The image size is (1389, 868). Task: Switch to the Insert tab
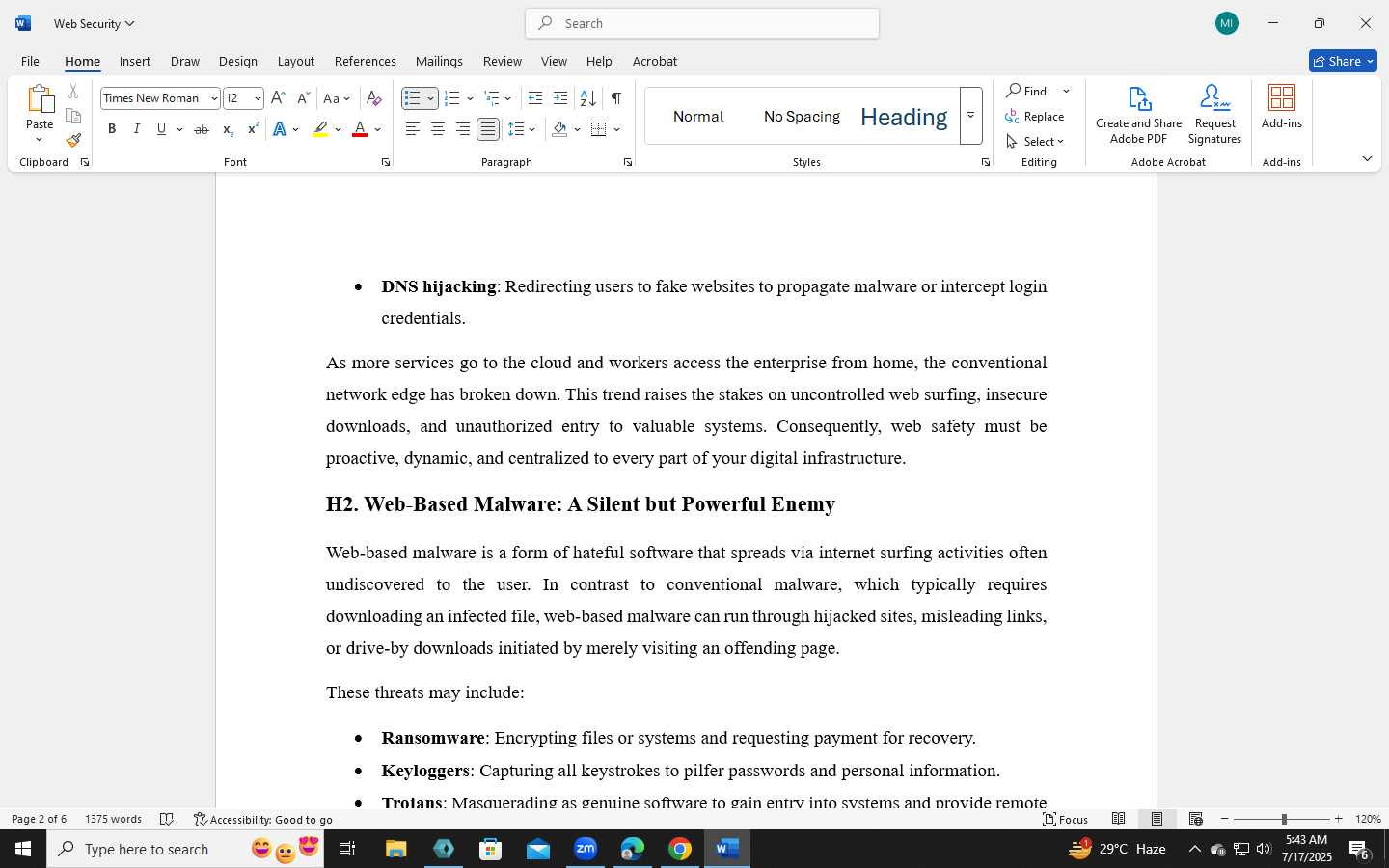click(135, 61)
